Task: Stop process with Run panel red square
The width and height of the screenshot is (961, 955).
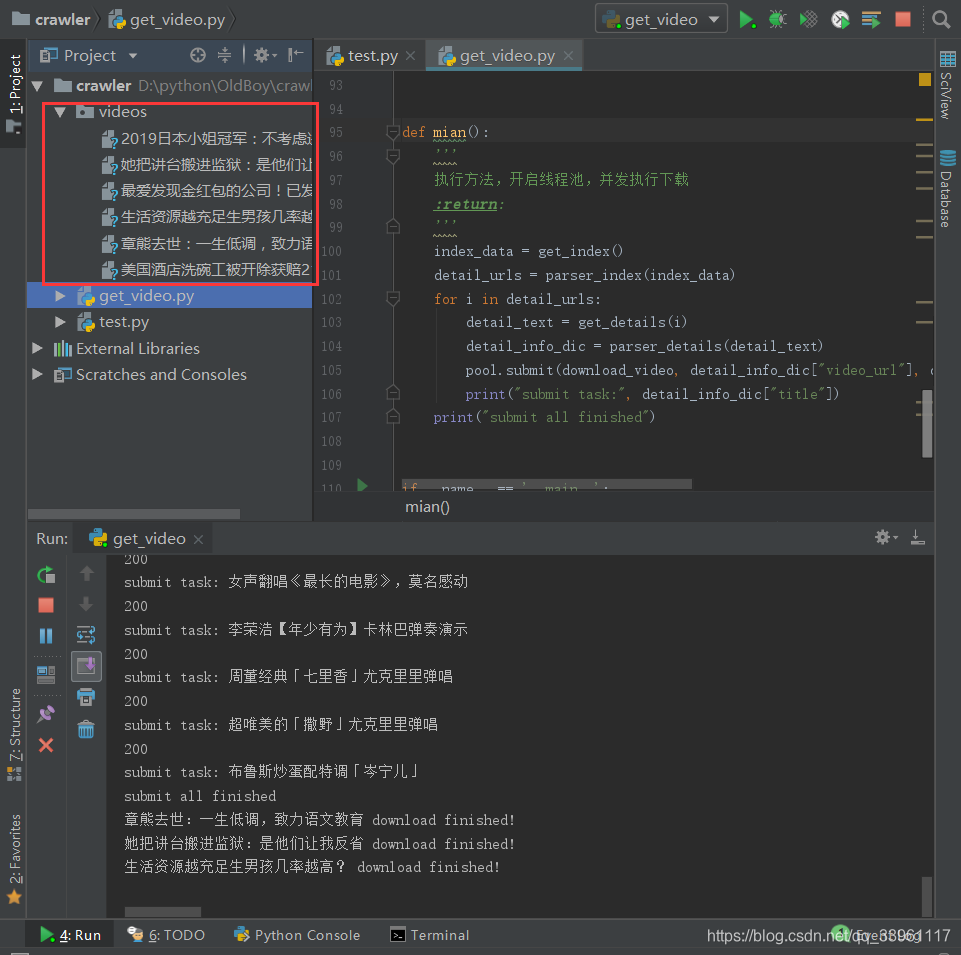Action: tap(46, 605)
